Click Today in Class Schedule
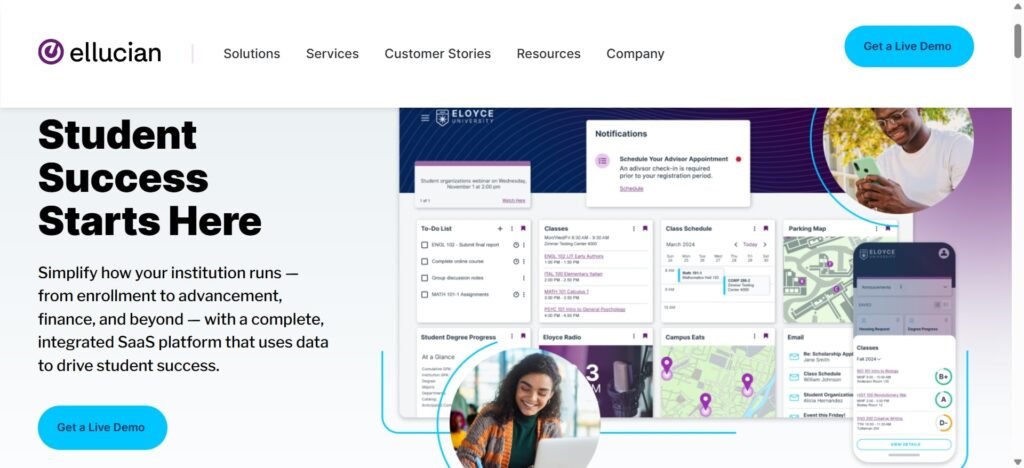 (750, 245)
